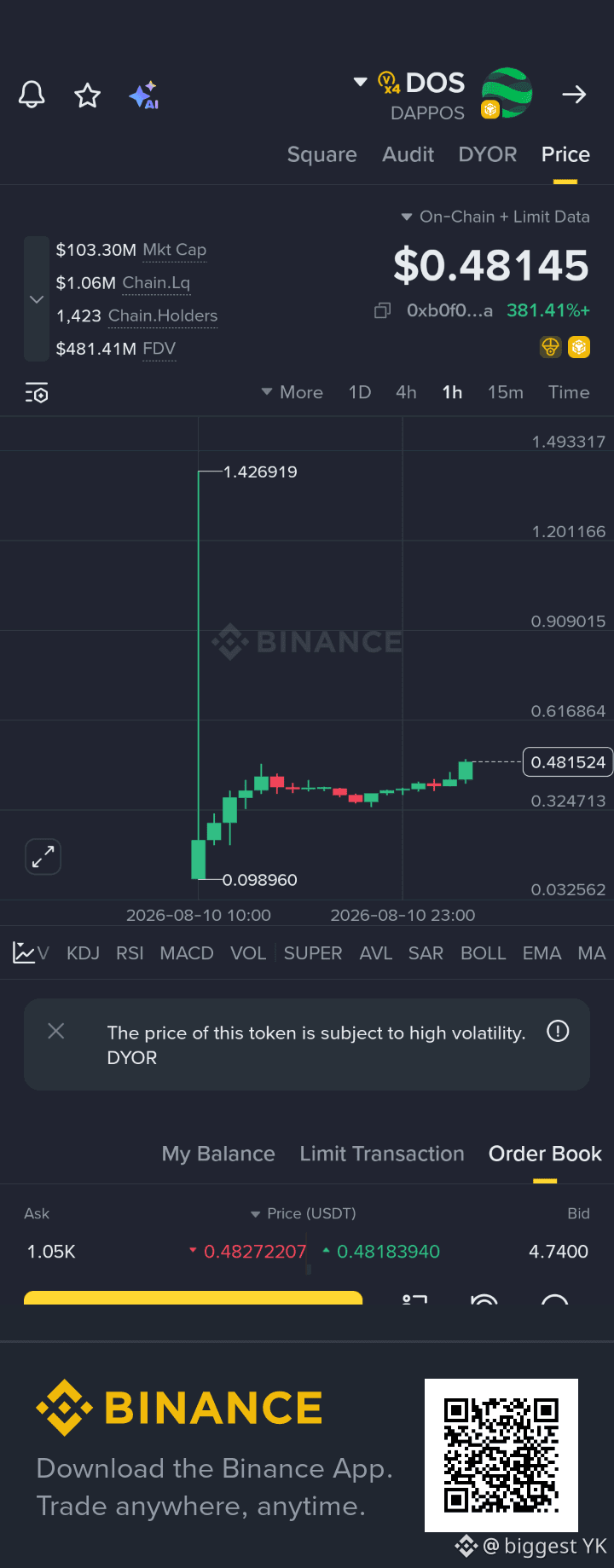Switch to the Audit tab
Viewport: 614px width, 1568px height.
(x=408, y=154)
